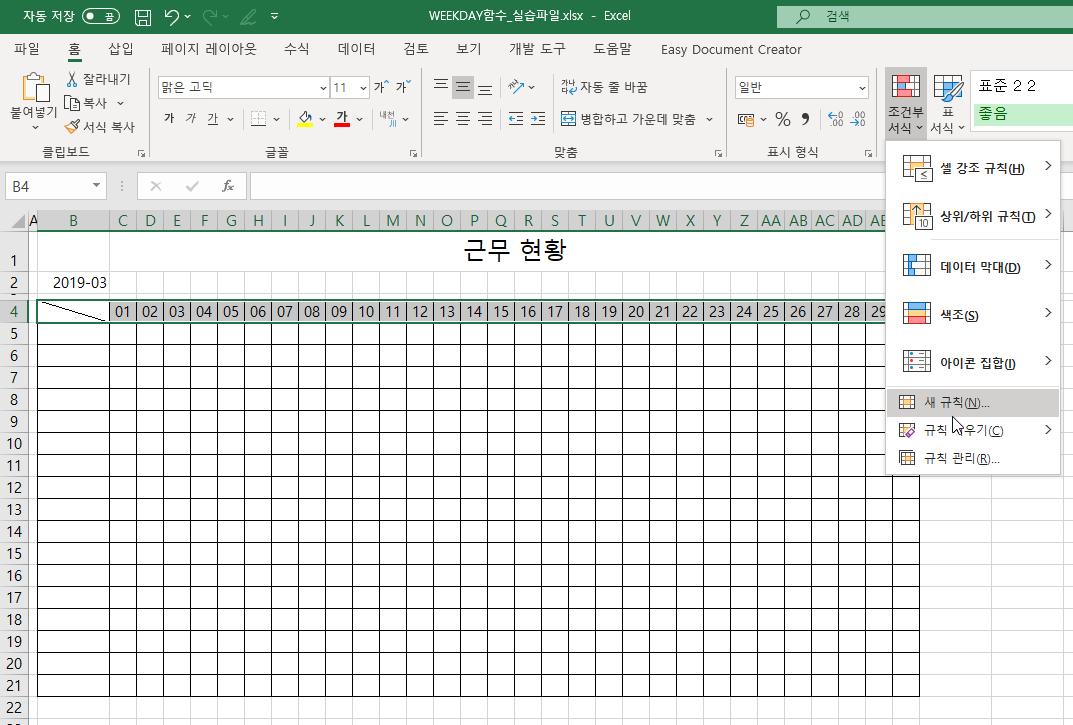Viewport: 1073px width, 725px height.
Task: Click the Paste (붙여넣기) icon
Action: [x=34, y=88]
